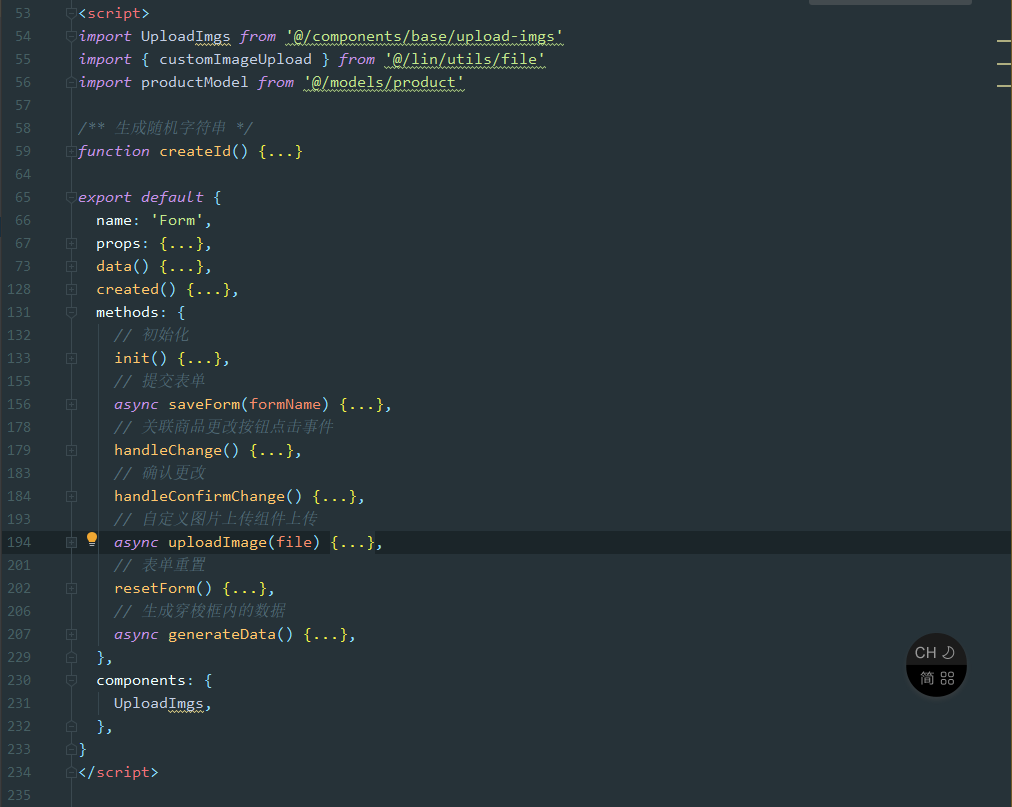The image size is (1012, 807).
Task: Collapse the import statements fold marker
Action: [71, 37]
